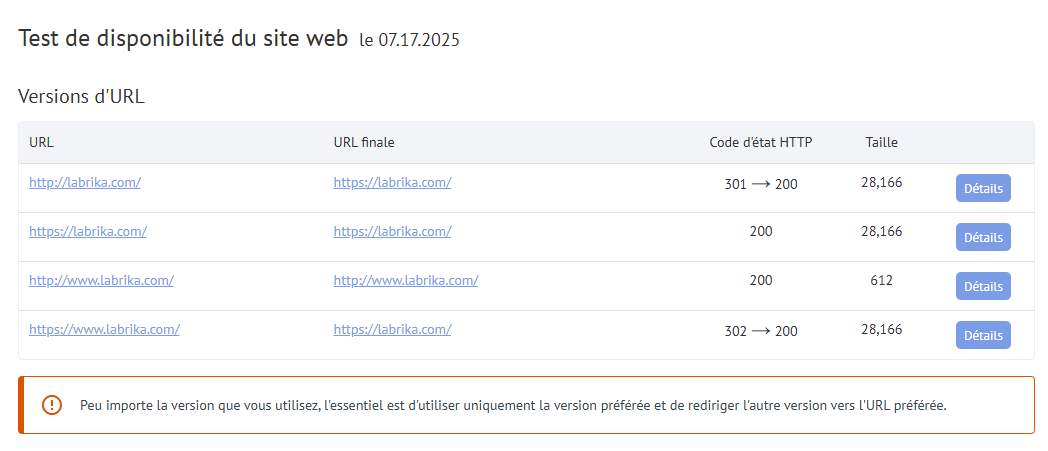Follow the https://labrika.com/ link in URL column
This screenshot has height=451, width=1048.
pyautogui.click(x=88, y=231)
